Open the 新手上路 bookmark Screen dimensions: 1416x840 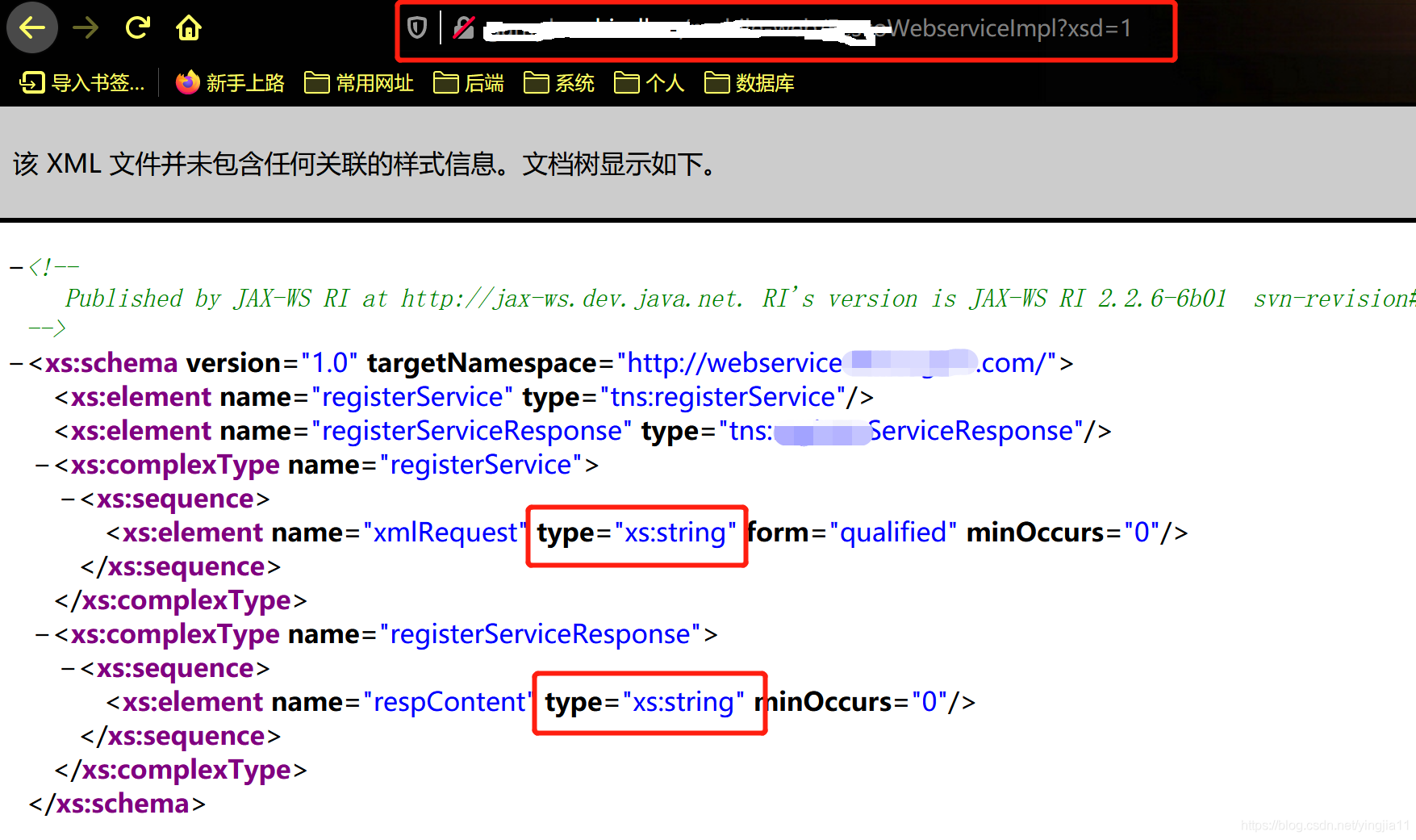pos(244,81)
